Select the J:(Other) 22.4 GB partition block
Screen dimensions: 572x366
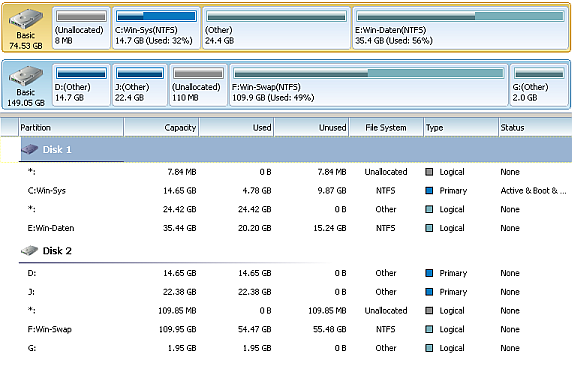139,85
